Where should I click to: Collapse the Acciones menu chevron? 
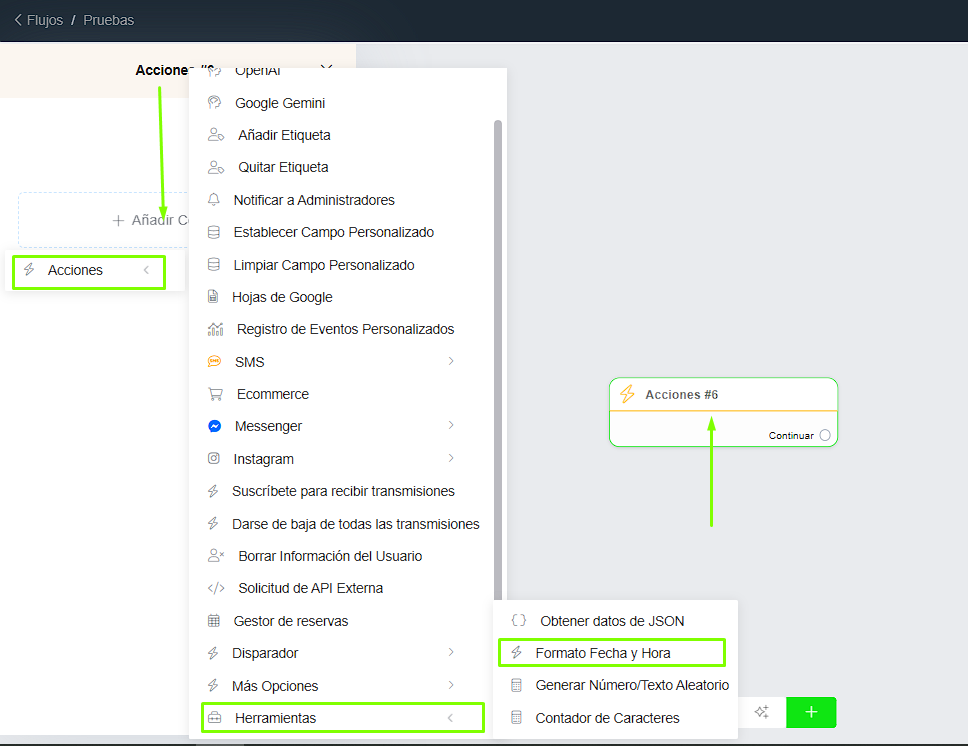pos(146,270)
